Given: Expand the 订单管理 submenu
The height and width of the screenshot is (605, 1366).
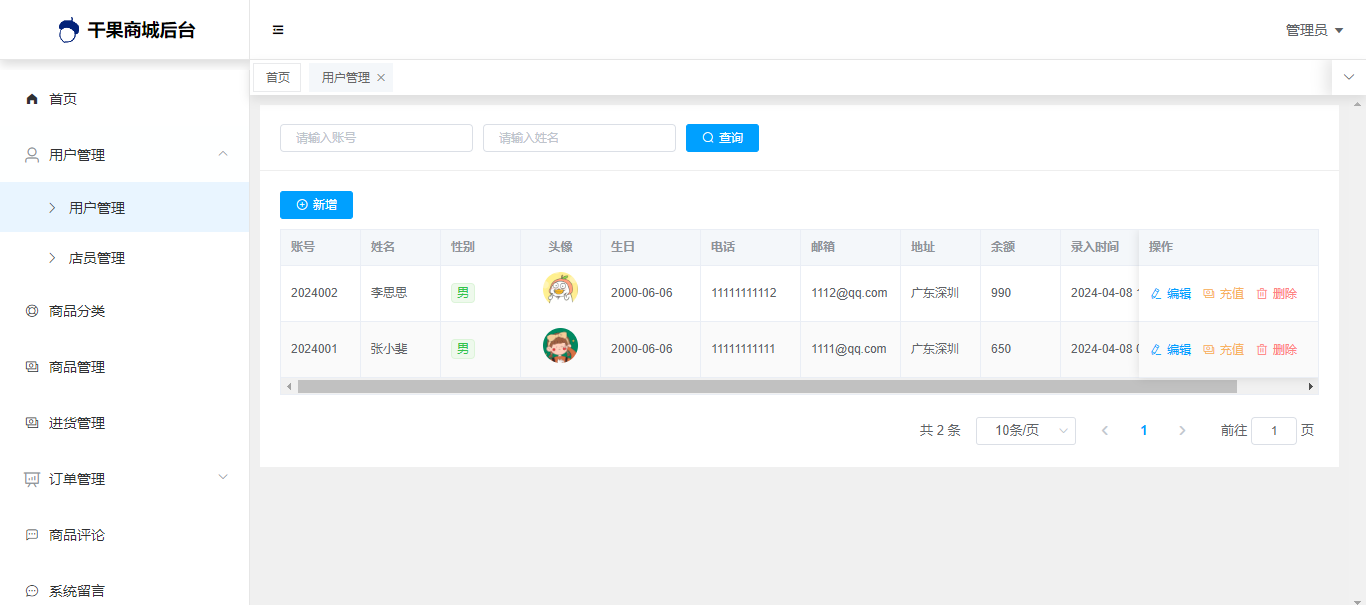Looking at the screenshot, I should pos(223,477).
